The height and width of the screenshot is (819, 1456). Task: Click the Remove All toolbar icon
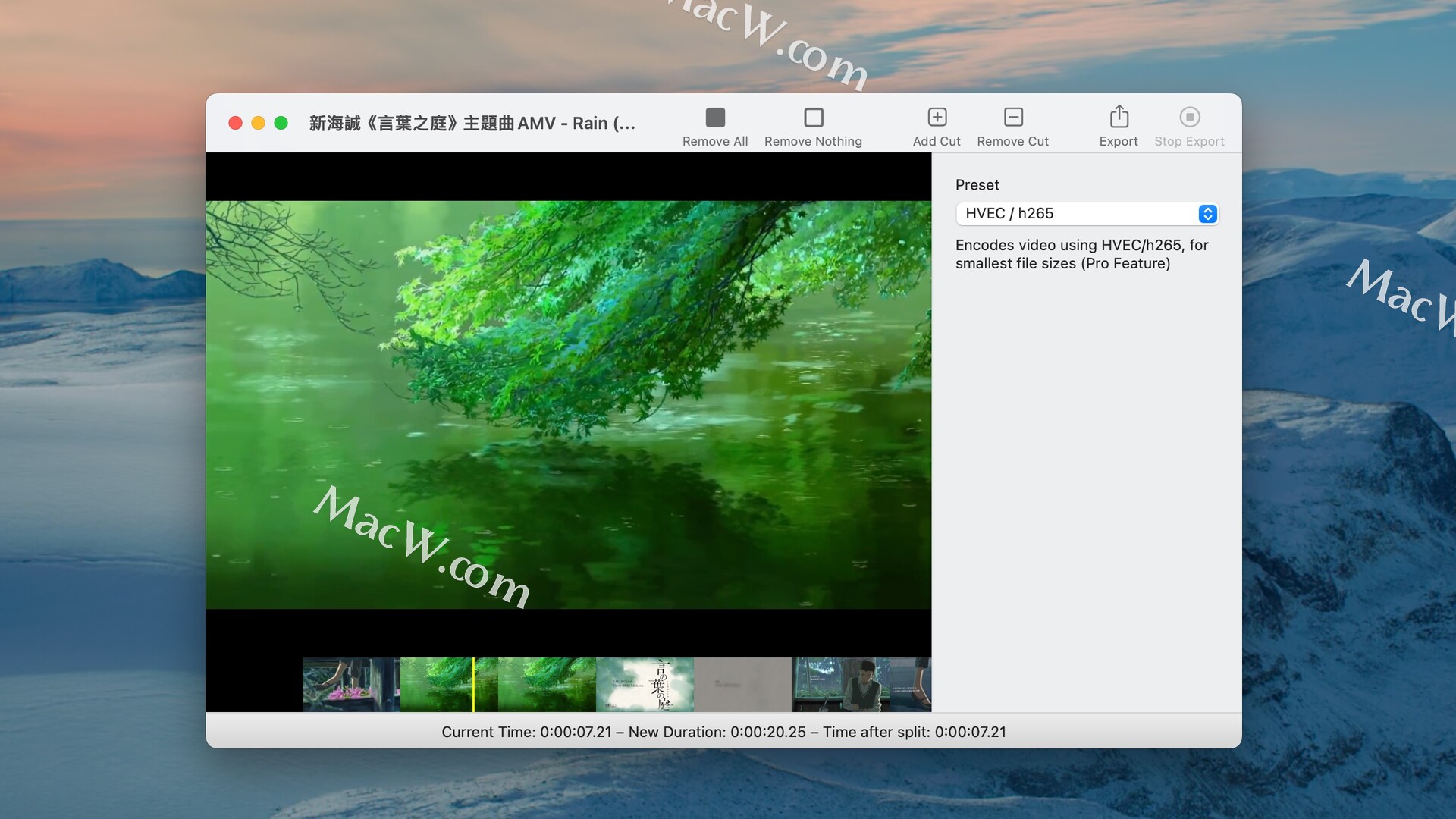(715, 118)
